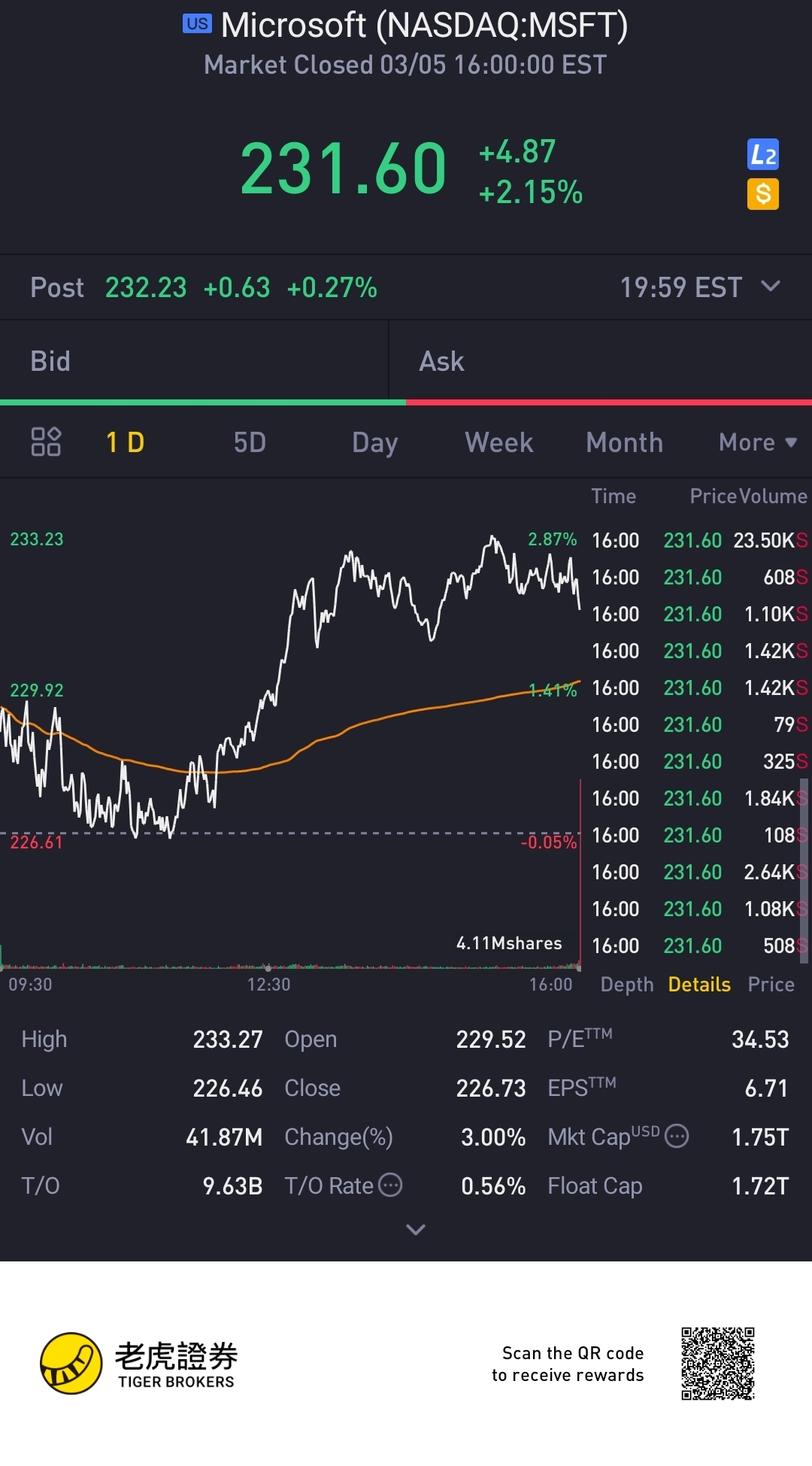Tap the Low value 226.46
The image size is (812, 1466).
(228, 1088)
